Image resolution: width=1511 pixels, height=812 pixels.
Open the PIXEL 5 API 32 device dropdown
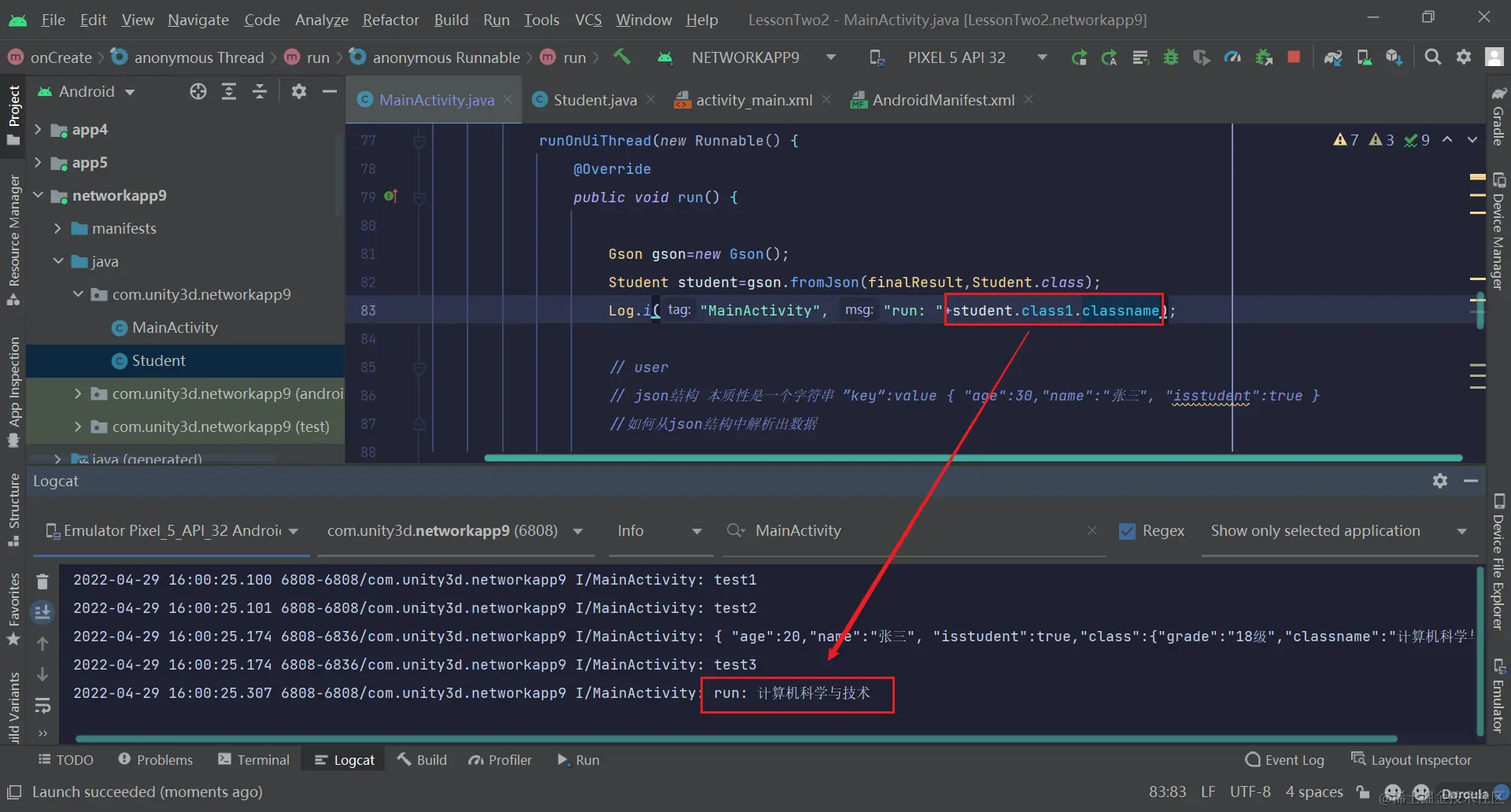point(958,57)
